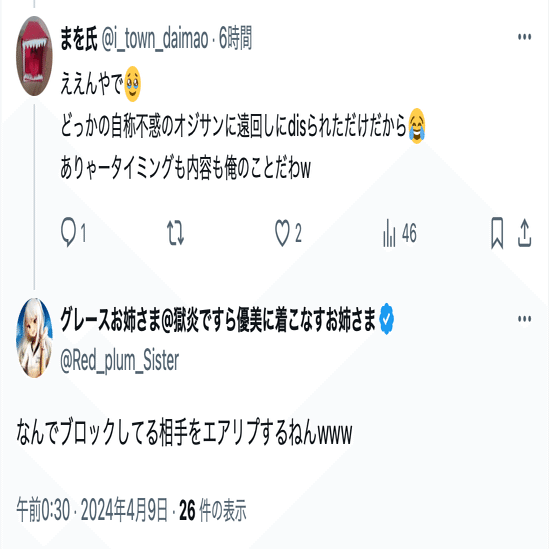Visit profile via the まを氏 display name
Image resolution: width=549 pixels, height=549 pixels.
coord(78,38)
